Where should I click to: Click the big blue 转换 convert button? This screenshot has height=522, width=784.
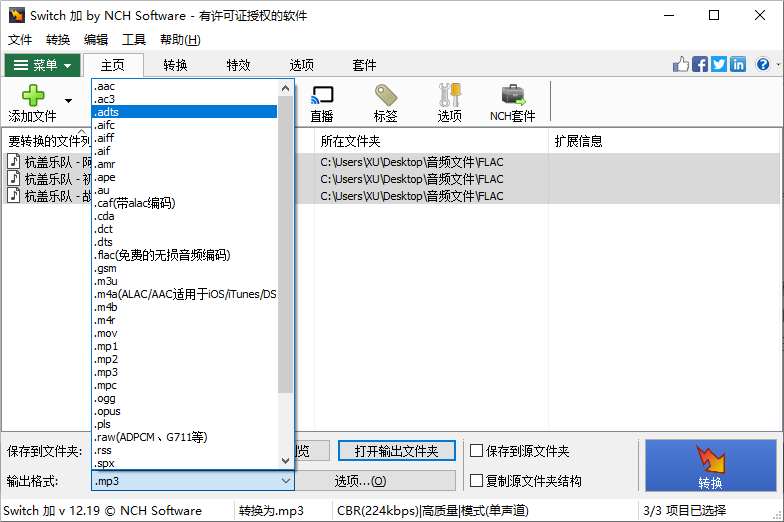pos(710,466)
